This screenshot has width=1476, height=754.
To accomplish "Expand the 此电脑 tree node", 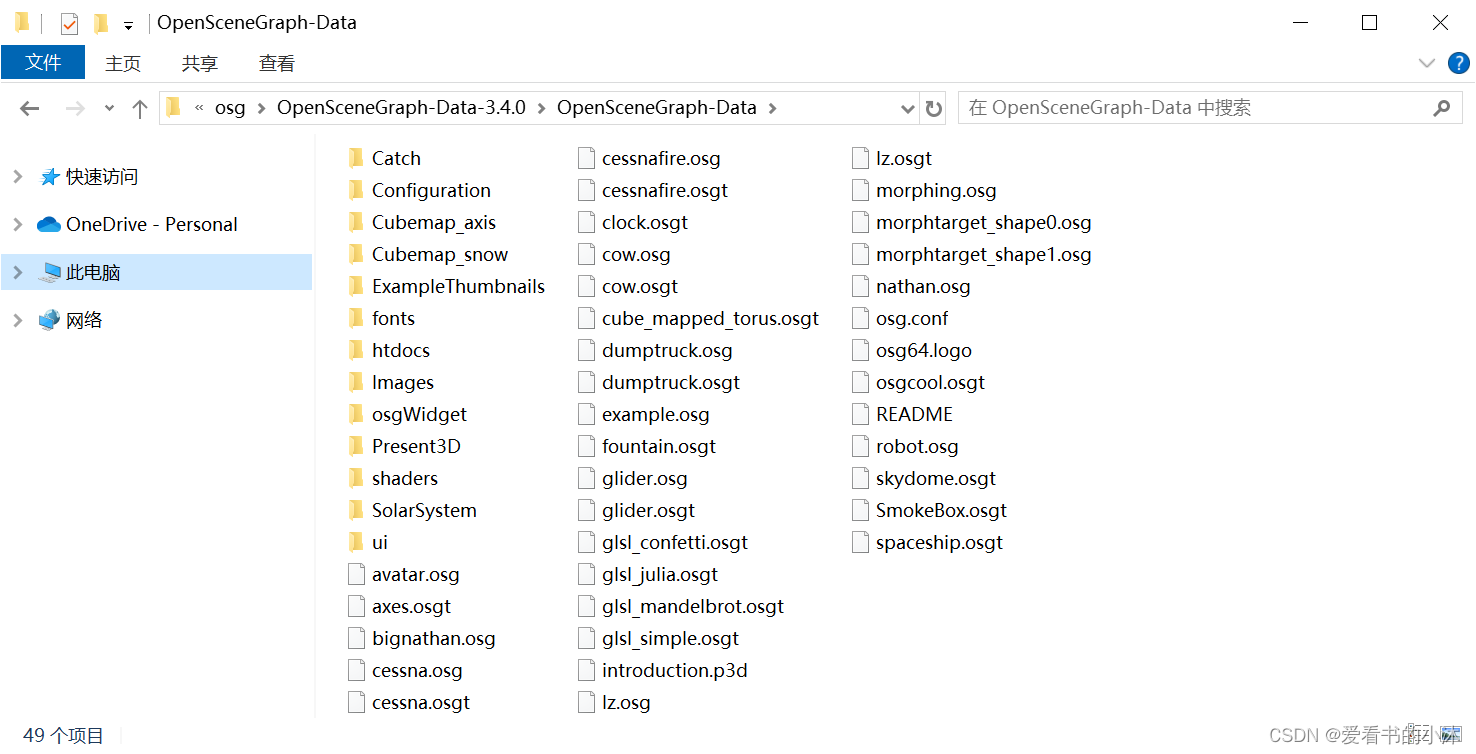I will (17, 272).
